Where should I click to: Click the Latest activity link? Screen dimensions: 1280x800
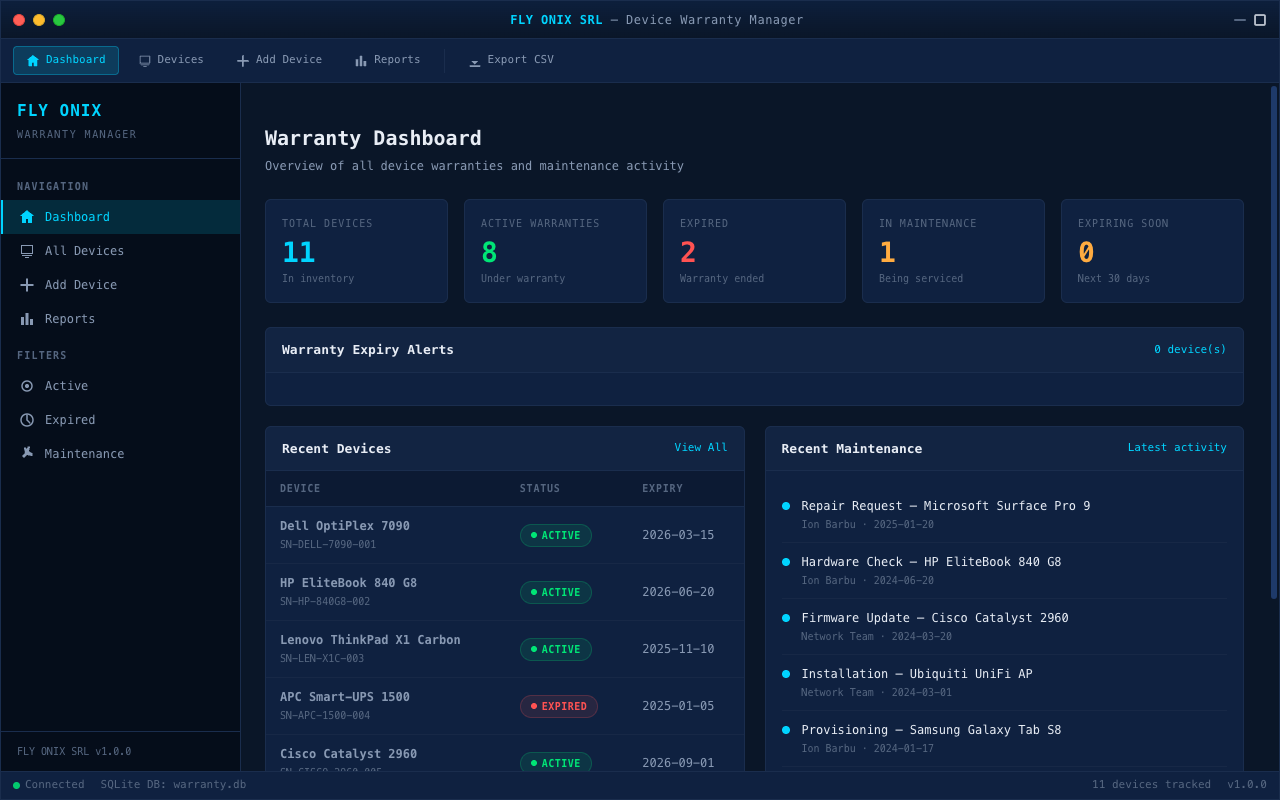pos(1177,447)
